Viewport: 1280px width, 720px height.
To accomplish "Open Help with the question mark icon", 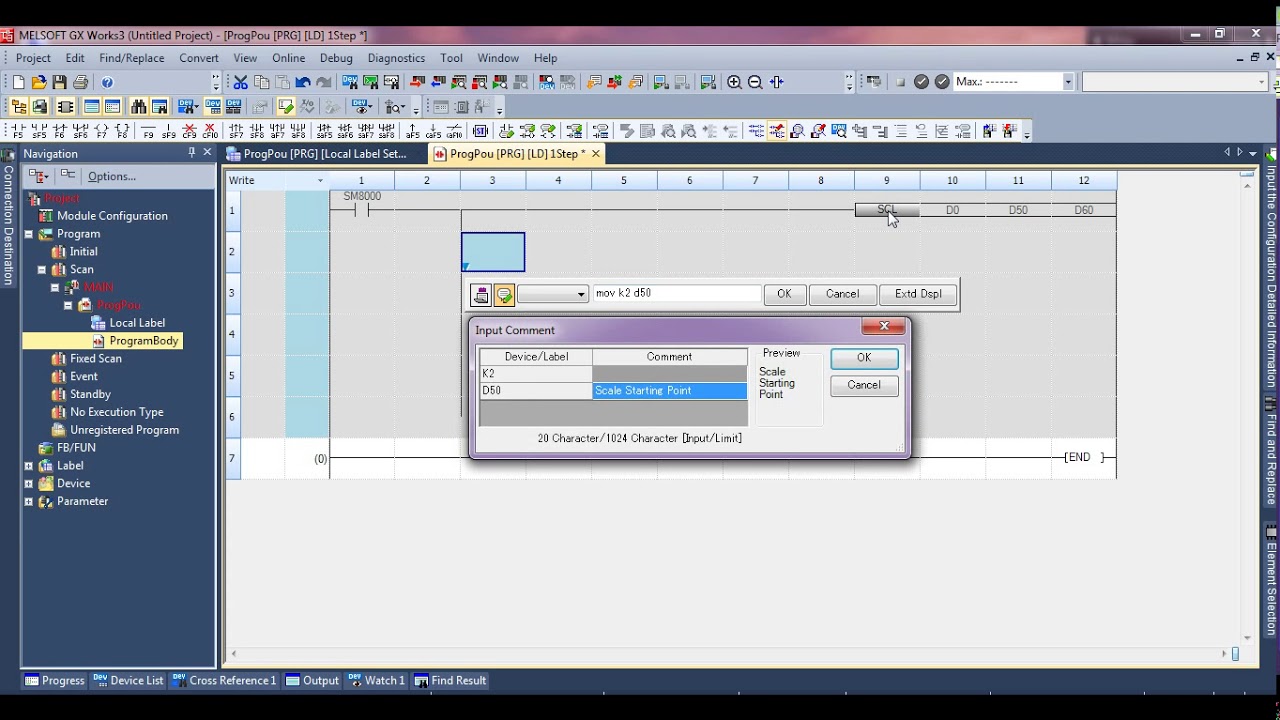I will [x=107, y=82].
